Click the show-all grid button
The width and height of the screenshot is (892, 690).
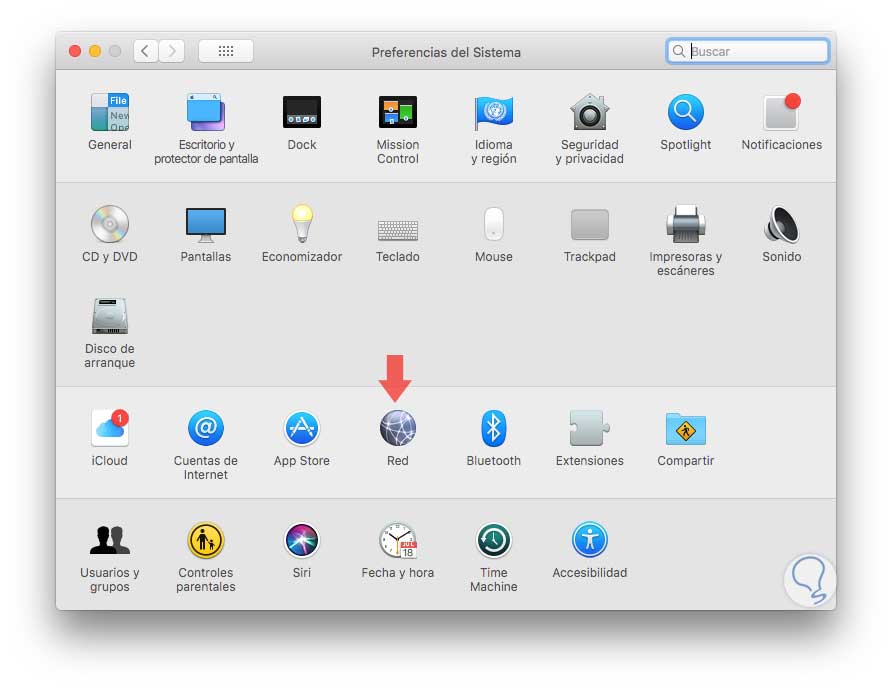(226, 51)
